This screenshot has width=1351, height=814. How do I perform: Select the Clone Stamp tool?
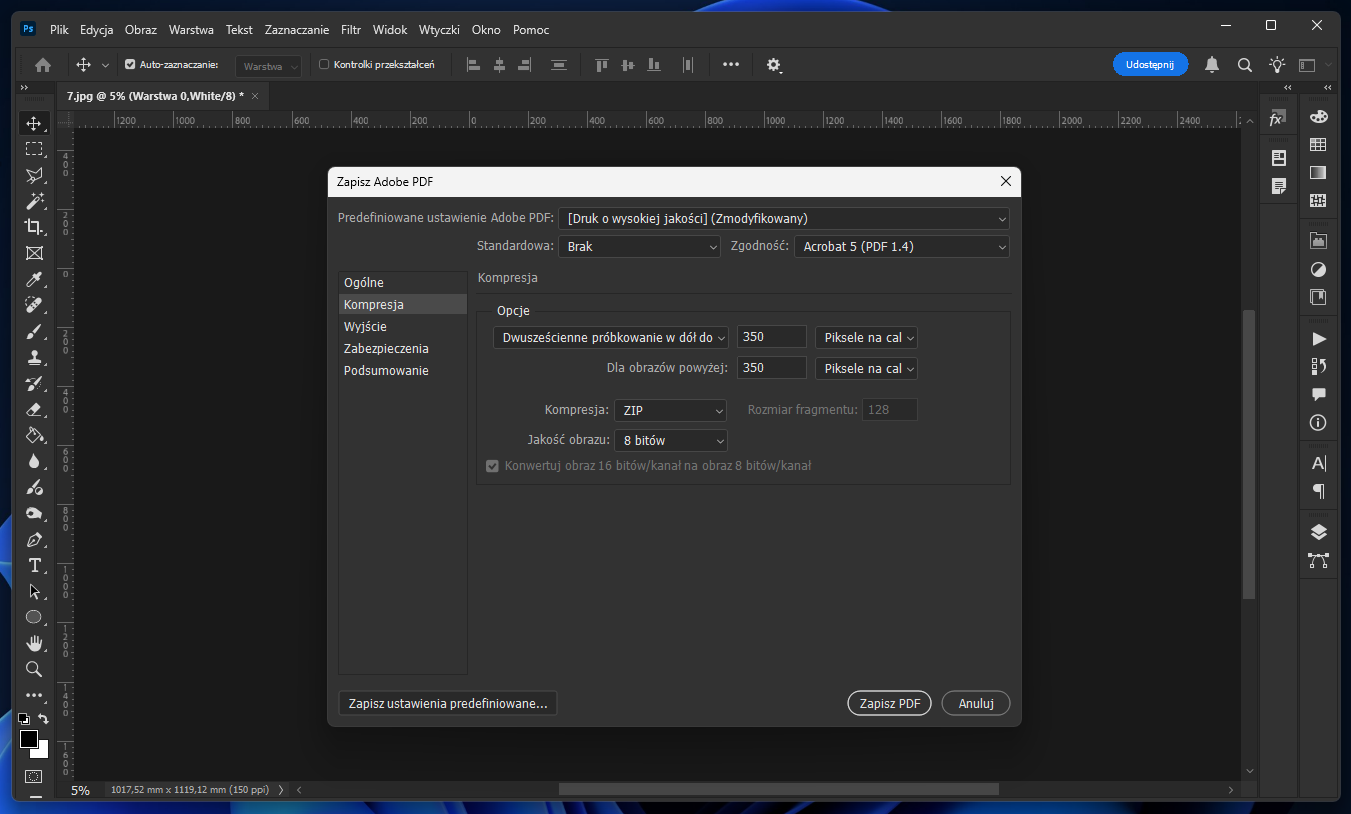coord(34,357)
